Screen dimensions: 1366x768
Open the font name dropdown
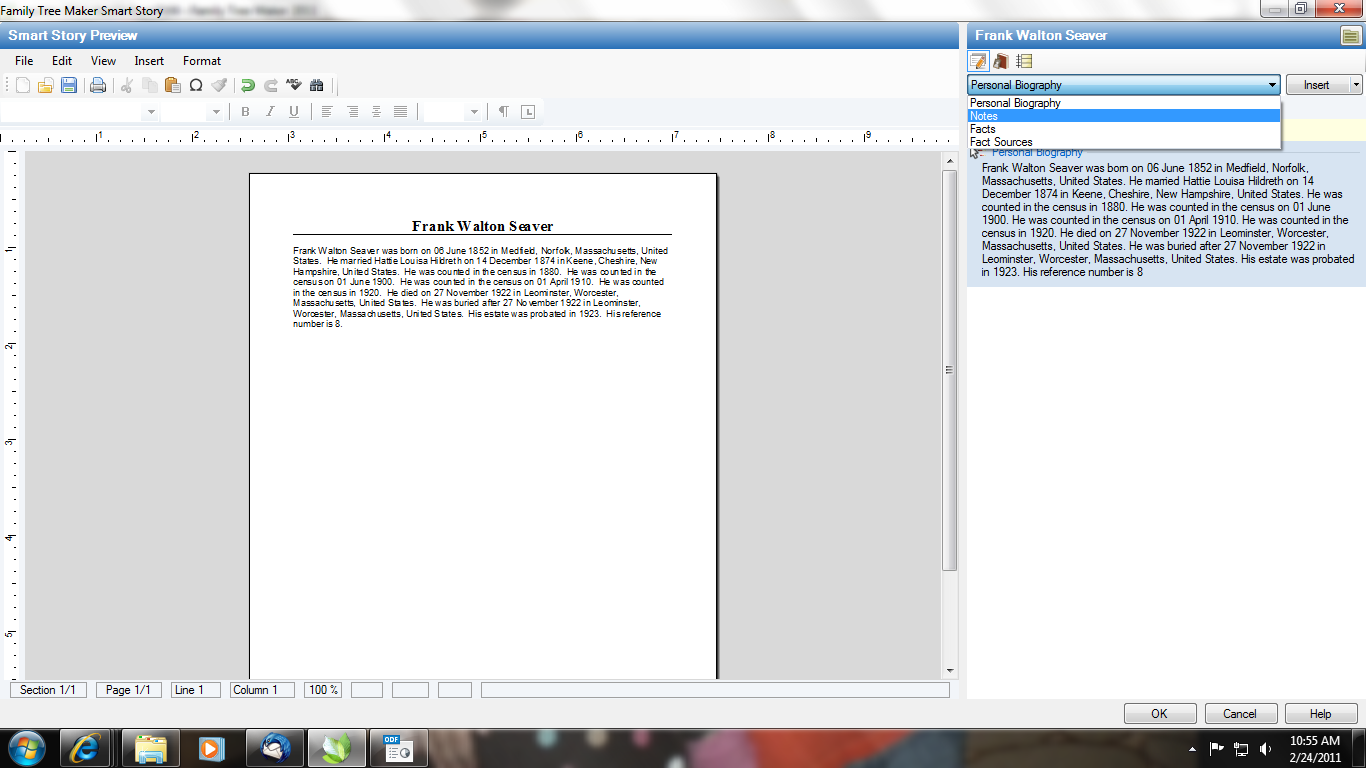(150, 112)
